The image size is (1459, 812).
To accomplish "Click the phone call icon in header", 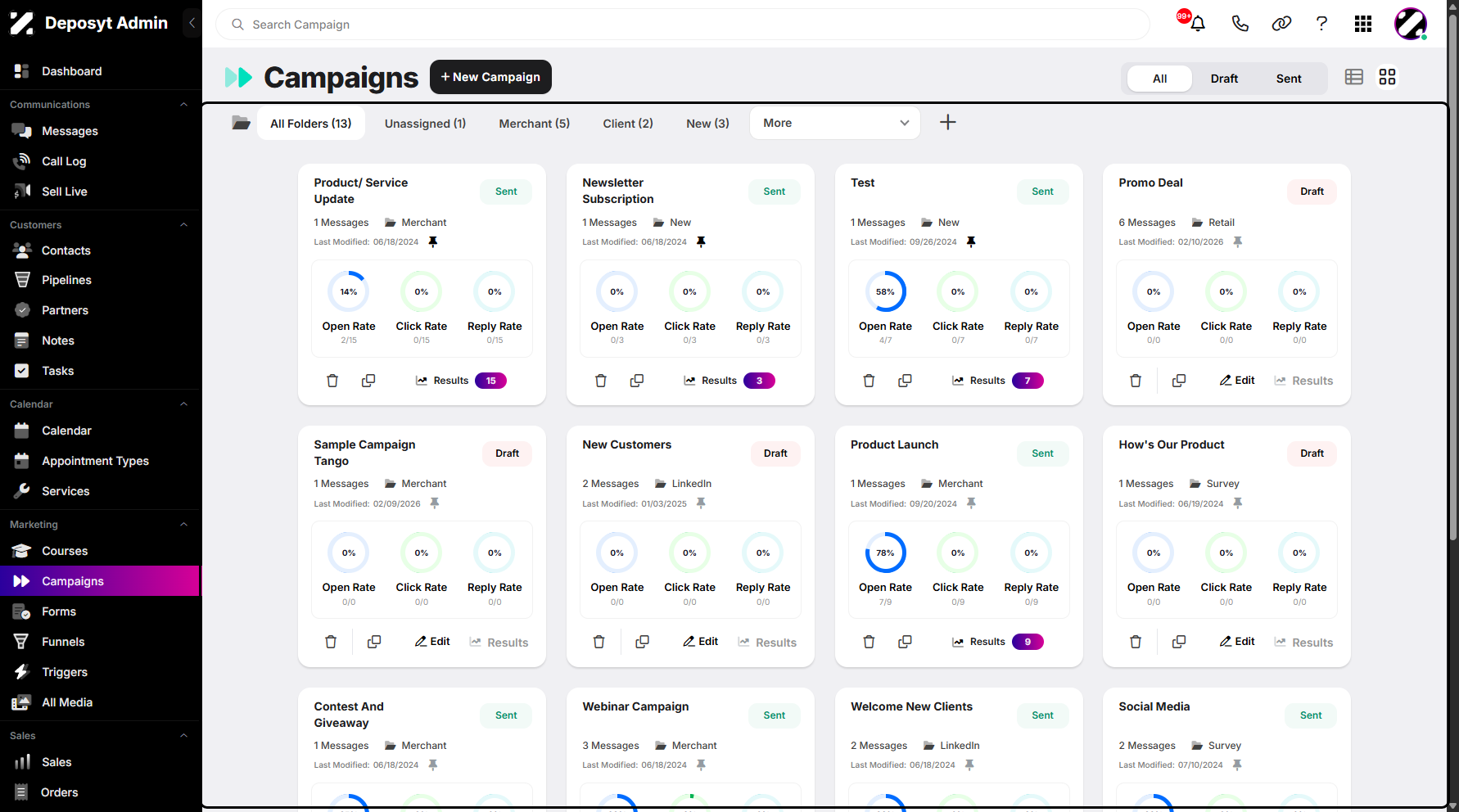I will (1240, 24).
